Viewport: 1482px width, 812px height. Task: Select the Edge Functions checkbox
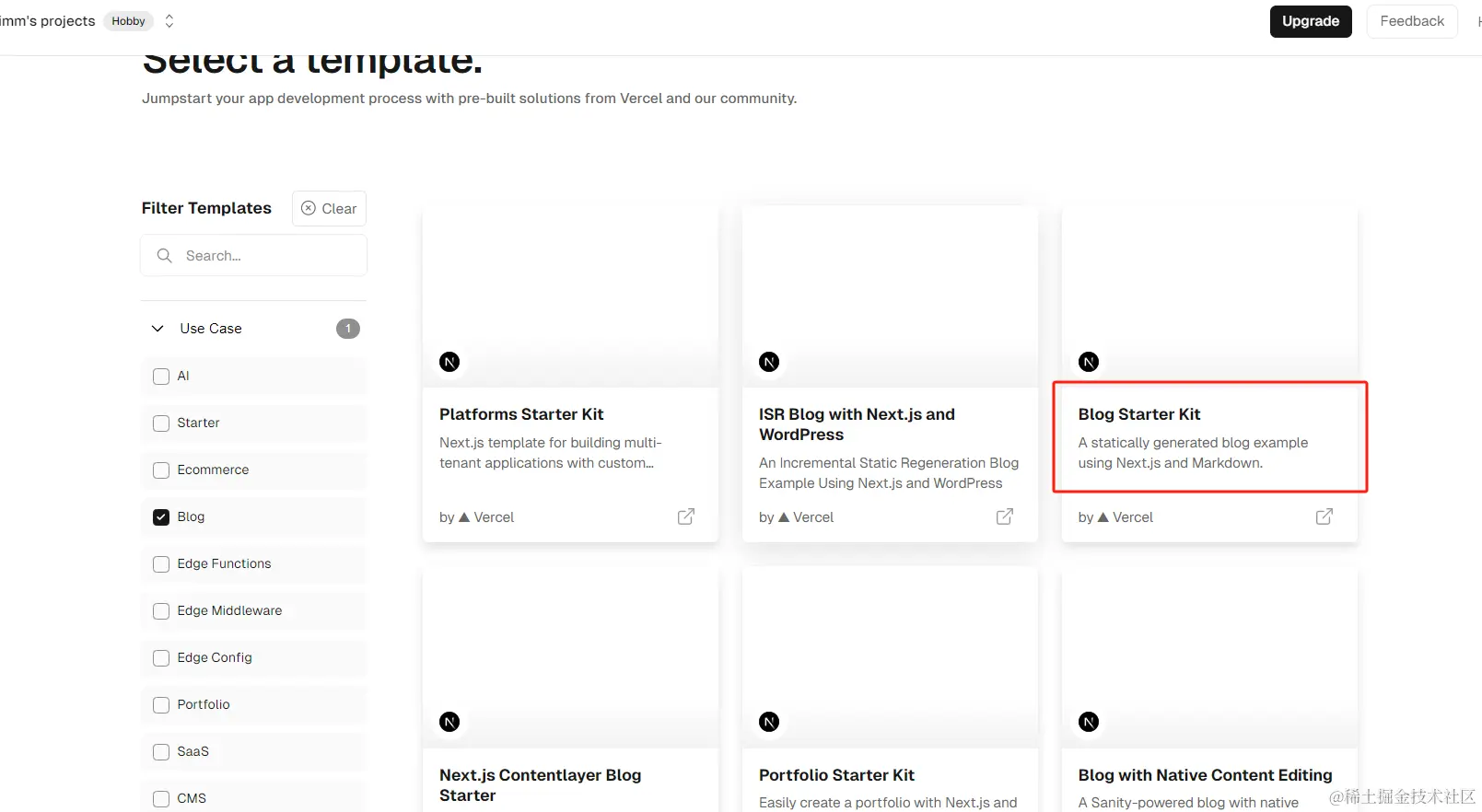[161, 563]
